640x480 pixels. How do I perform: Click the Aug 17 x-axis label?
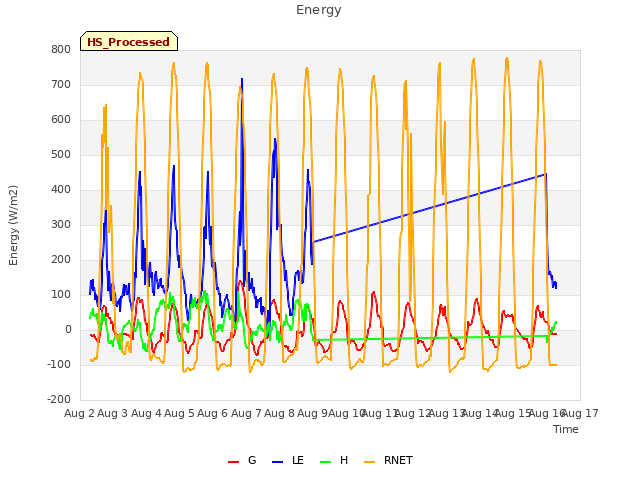(580, 413)
